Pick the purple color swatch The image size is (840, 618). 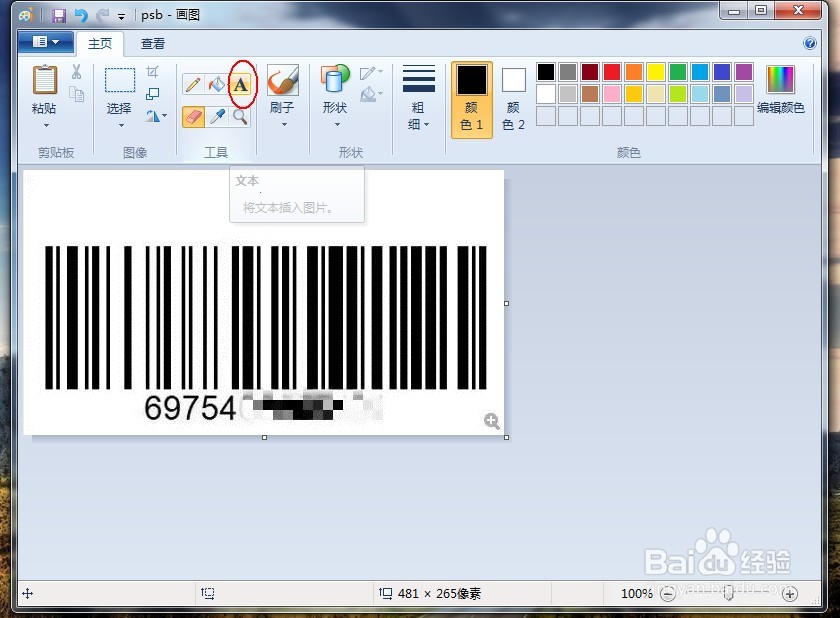coord(744,72)
